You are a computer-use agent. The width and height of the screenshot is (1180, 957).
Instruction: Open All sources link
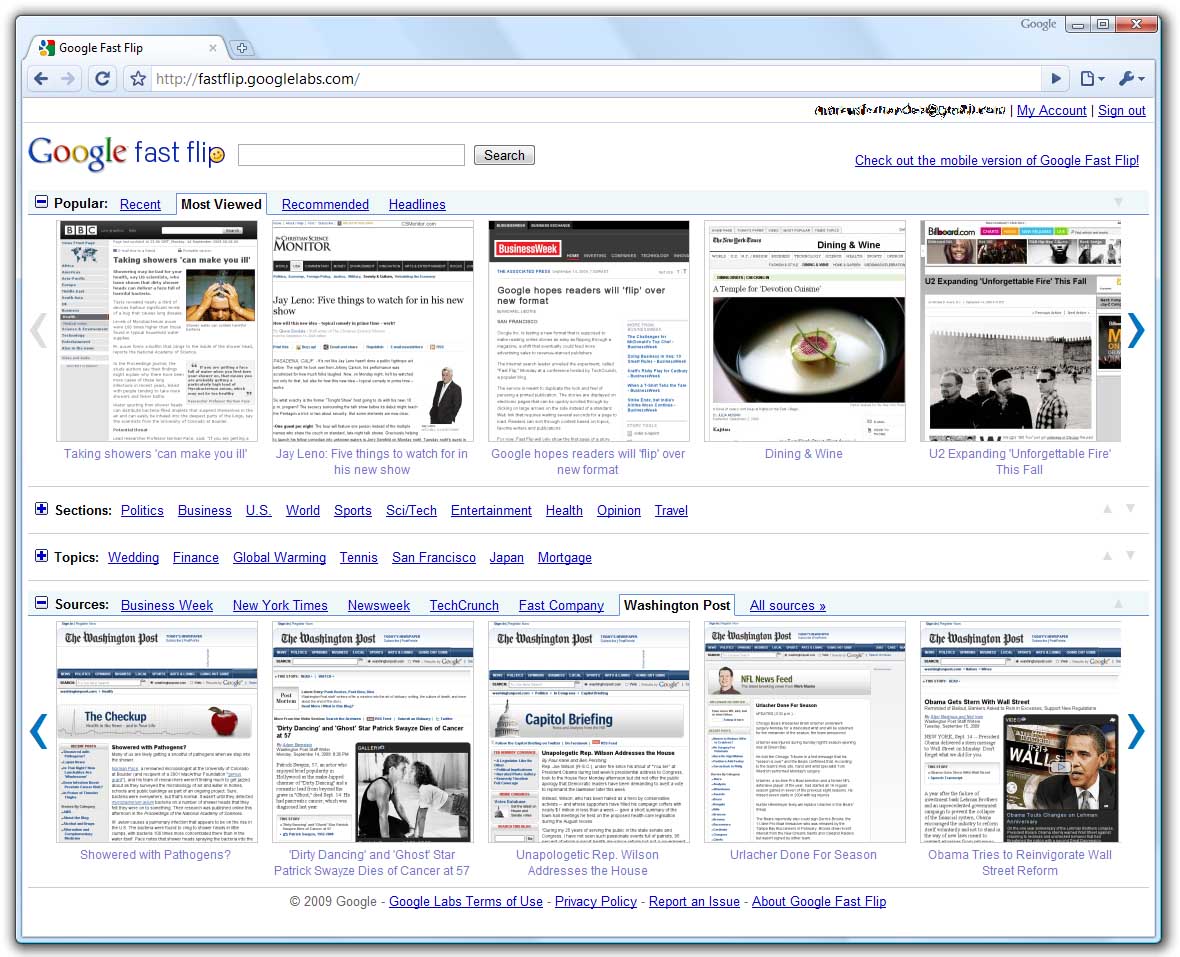(787, 606)
